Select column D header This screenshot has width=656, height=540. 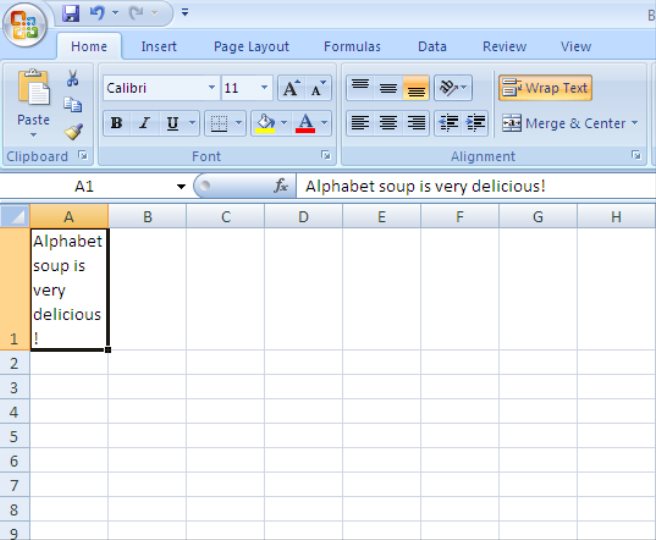click(303, 216)
